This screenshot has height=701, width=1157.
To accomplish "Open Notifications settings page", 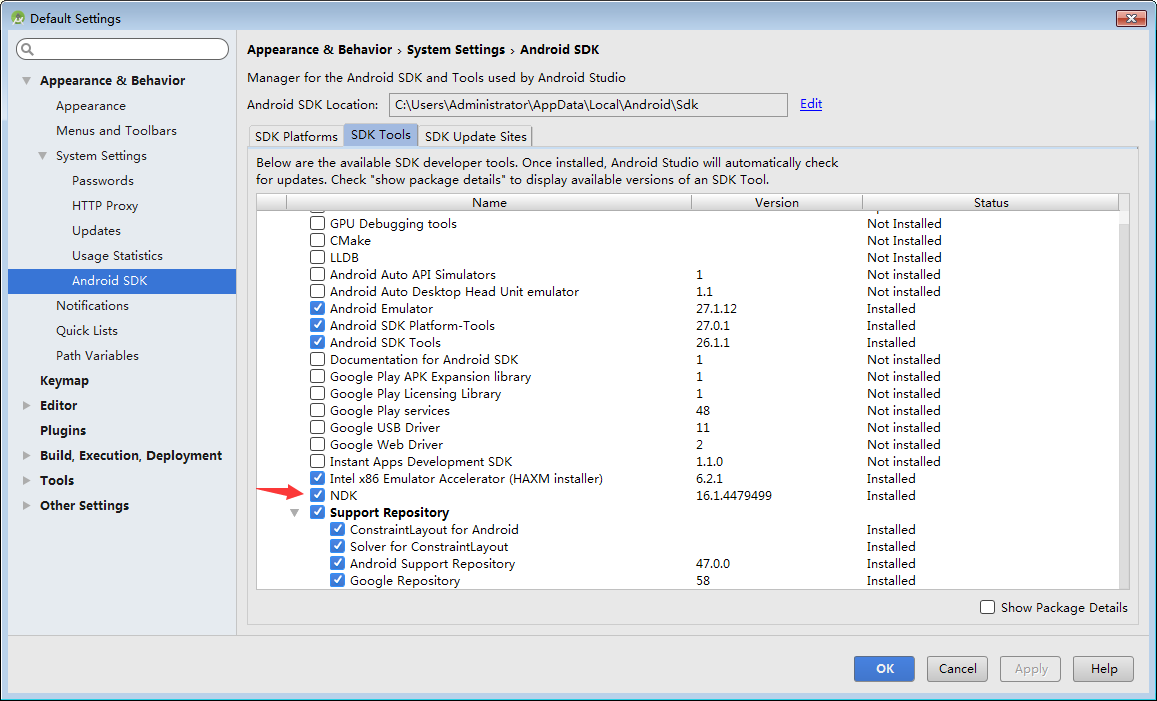I will (92, 305).
